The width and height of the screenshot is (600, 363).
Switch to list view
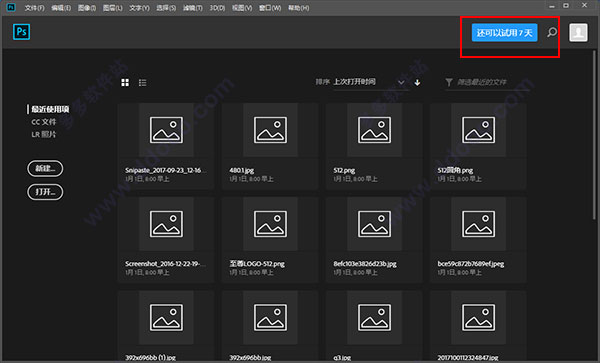click(x=142, y=83)
